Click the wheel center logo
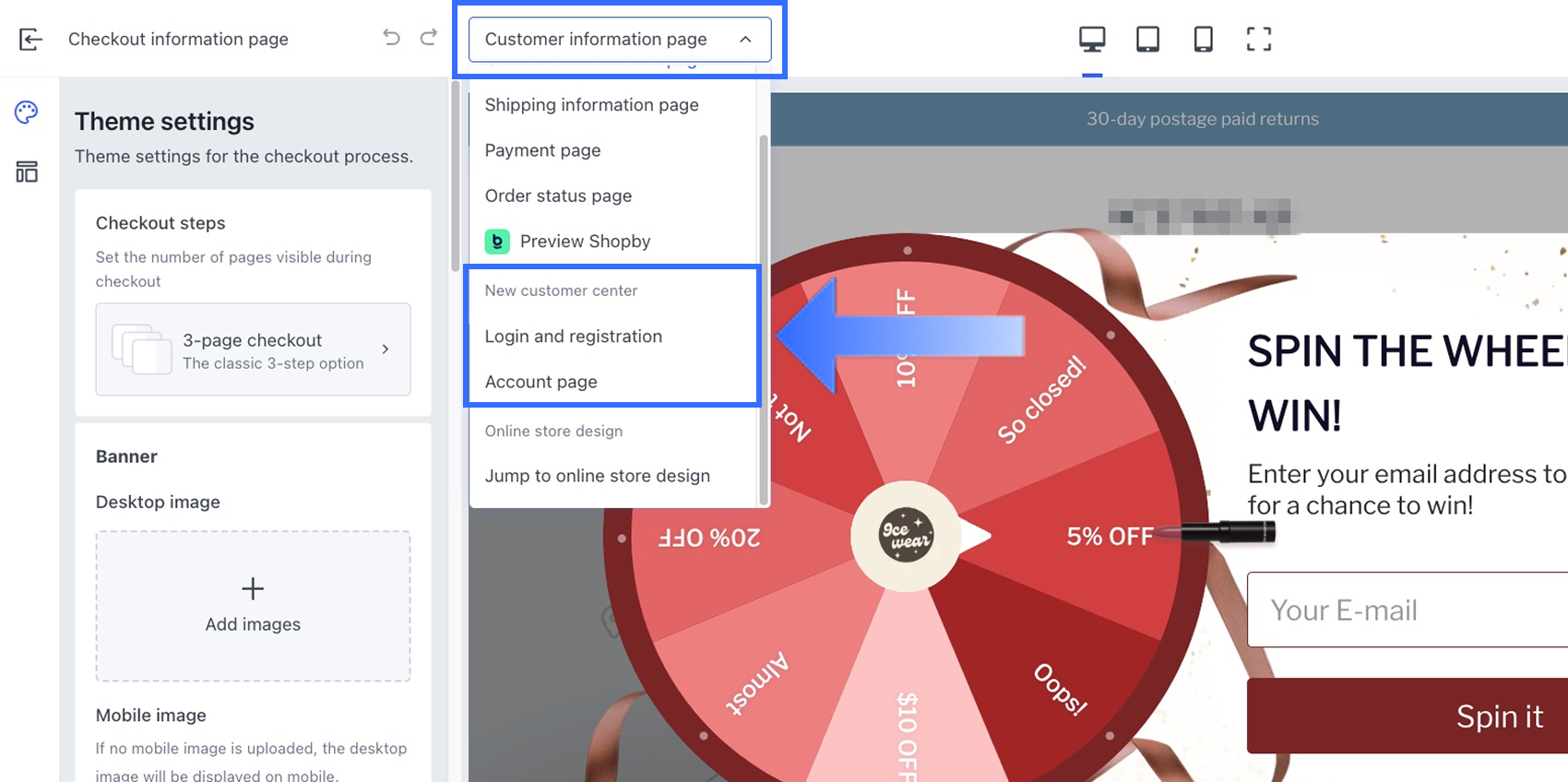This screenshot has height=782, width=1568. tap(906, 536)
